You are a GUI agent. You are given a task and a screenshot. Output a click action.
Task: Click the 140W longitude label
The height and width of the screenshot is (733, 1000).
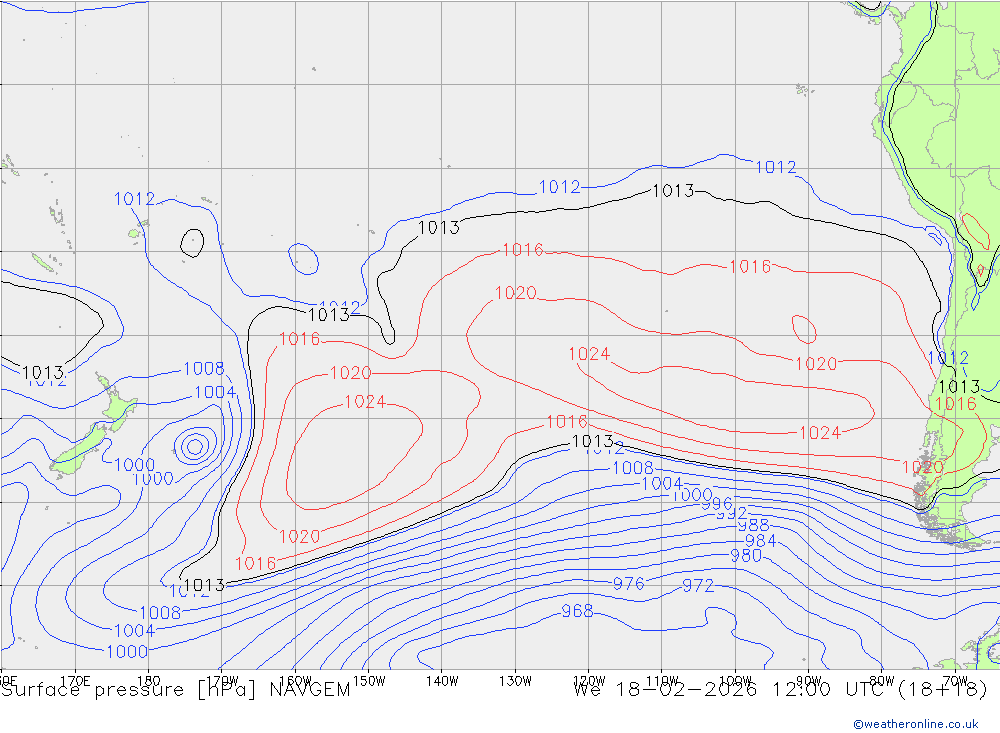442,681
